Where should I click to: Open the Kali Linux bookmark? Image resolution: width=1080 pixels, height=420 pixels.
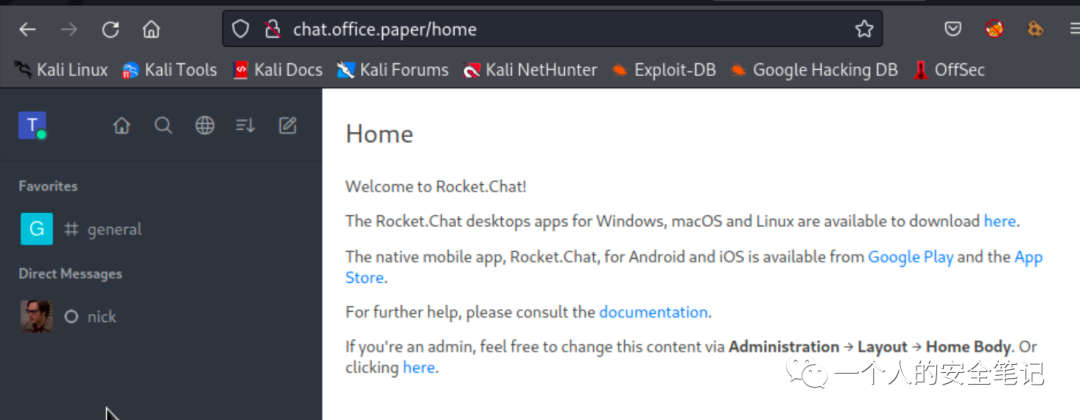[x=61, y=70]
